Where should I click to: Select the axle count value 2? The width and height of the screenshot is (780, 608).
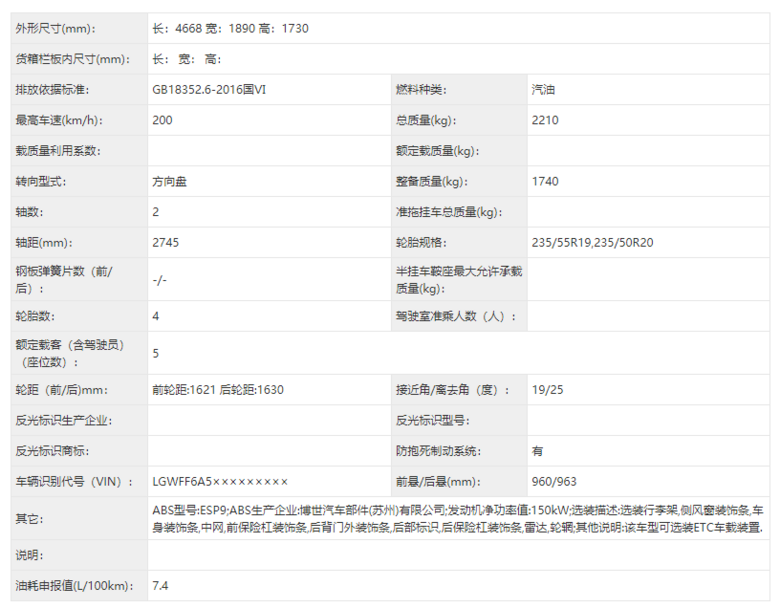156,212
